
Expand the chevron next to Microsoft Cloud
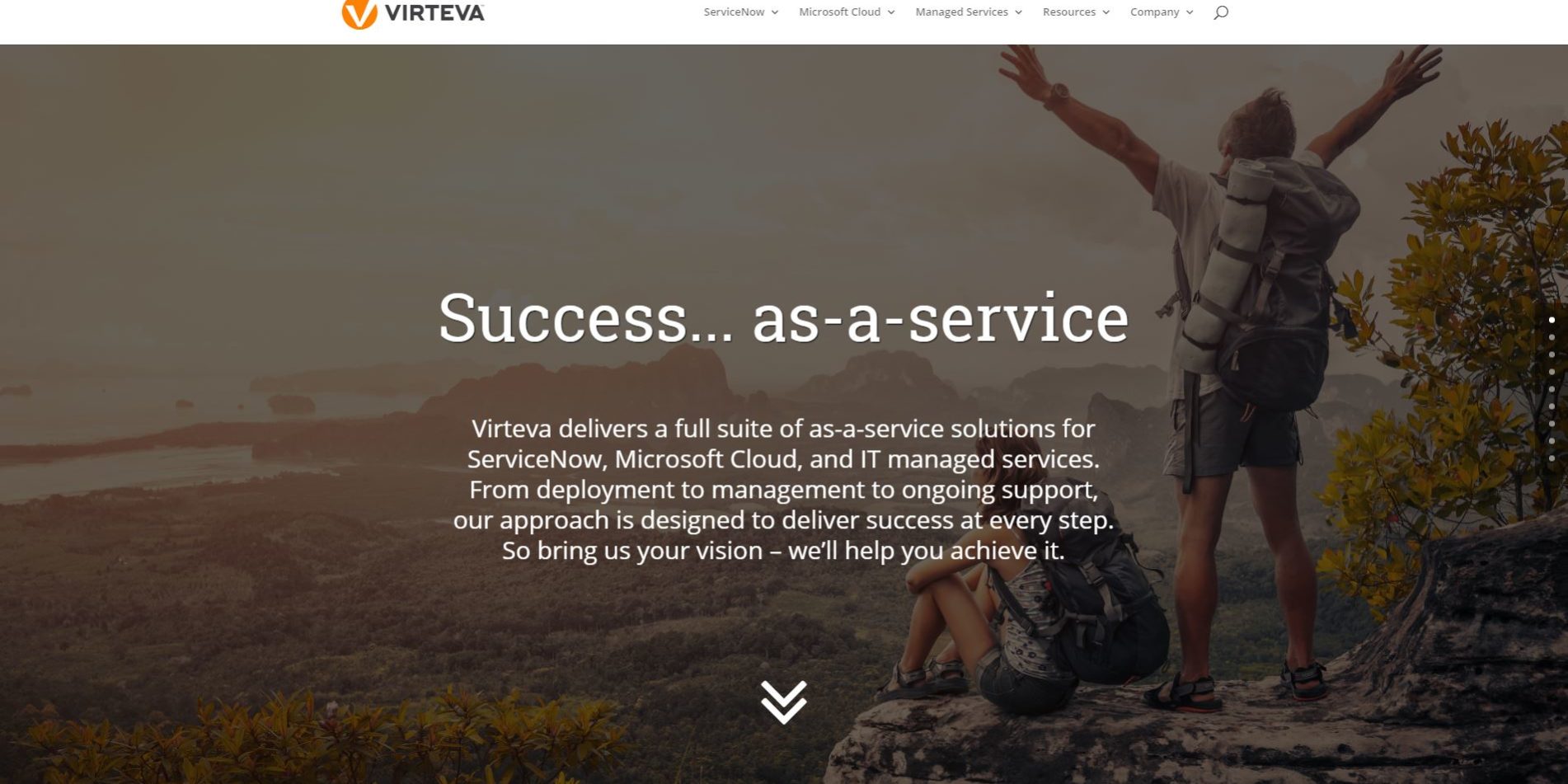pos(891,12)
